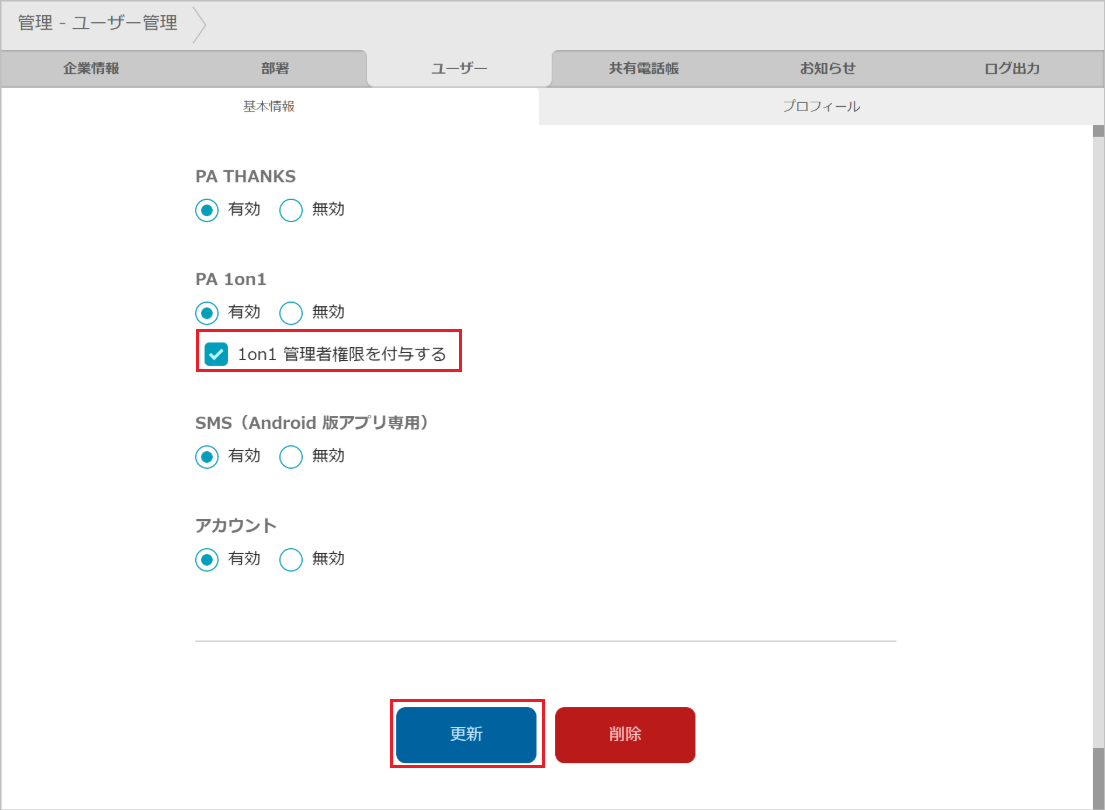The height and width of the screenshot is (810, 1105).
Task: Open the 企業情報 tab
Action: (92, 68)
